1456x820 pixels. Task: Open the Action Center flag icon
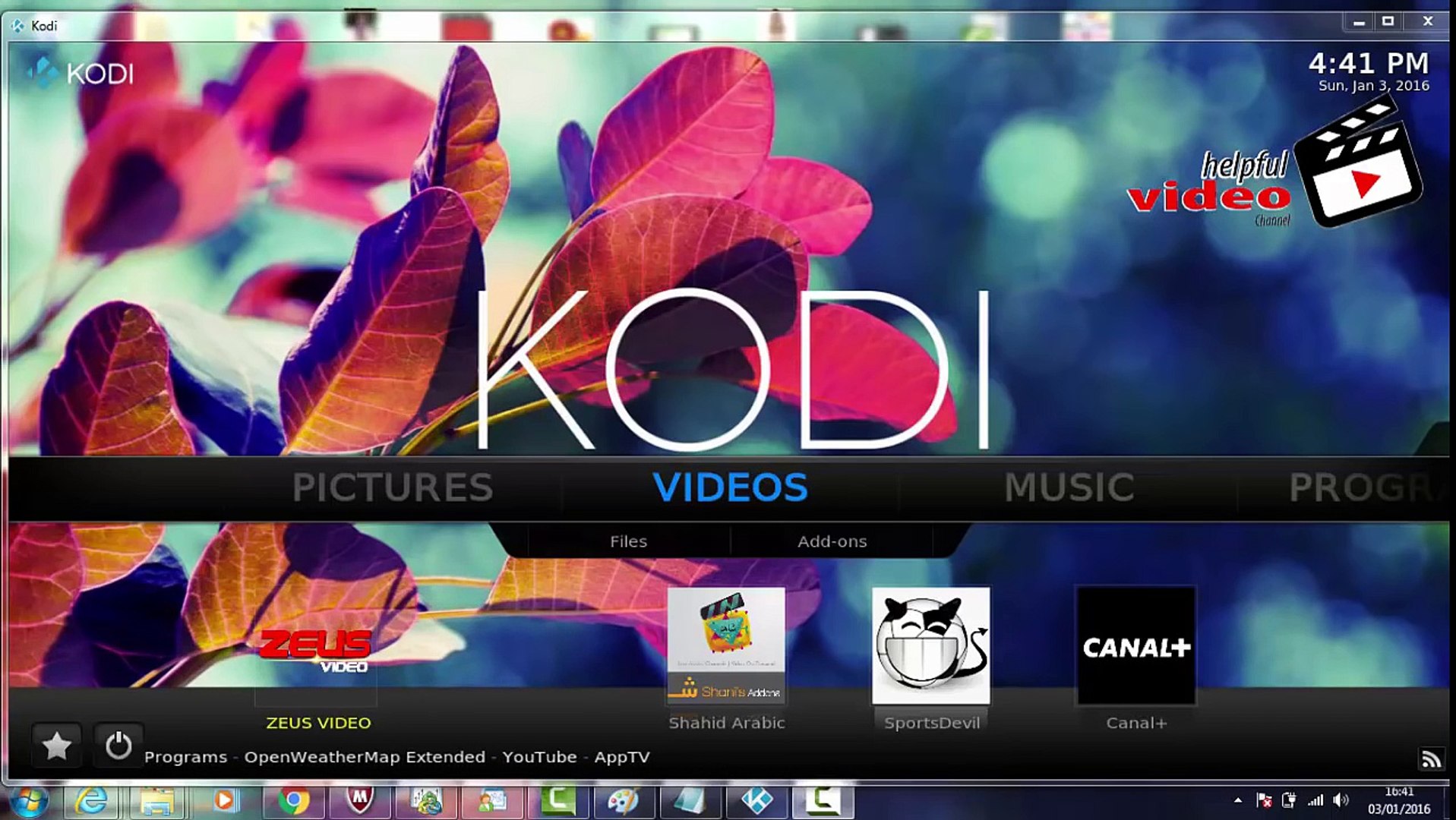pos(1264,800)
